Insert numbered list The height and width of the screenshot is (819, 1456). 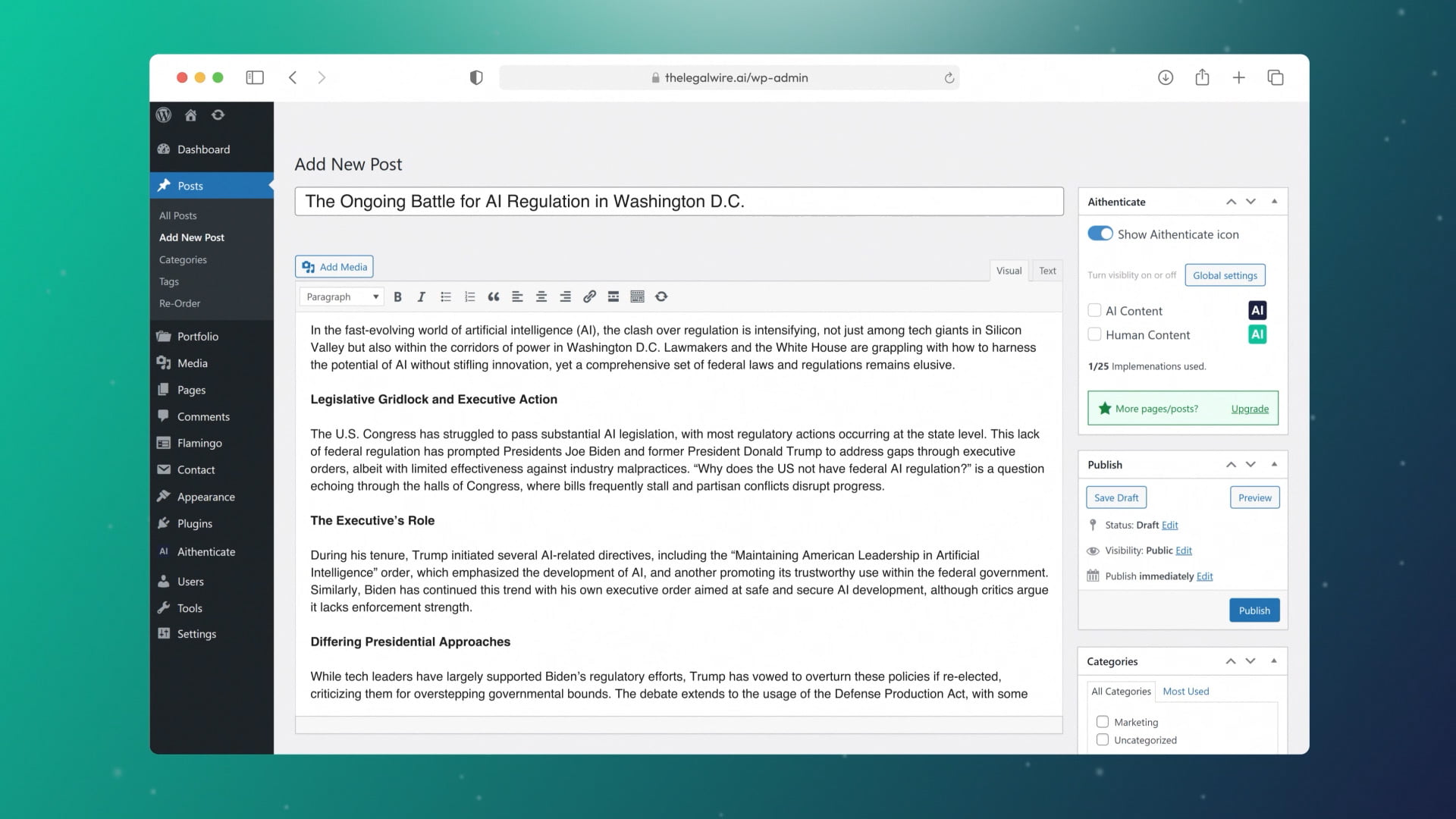click(469, 297)
